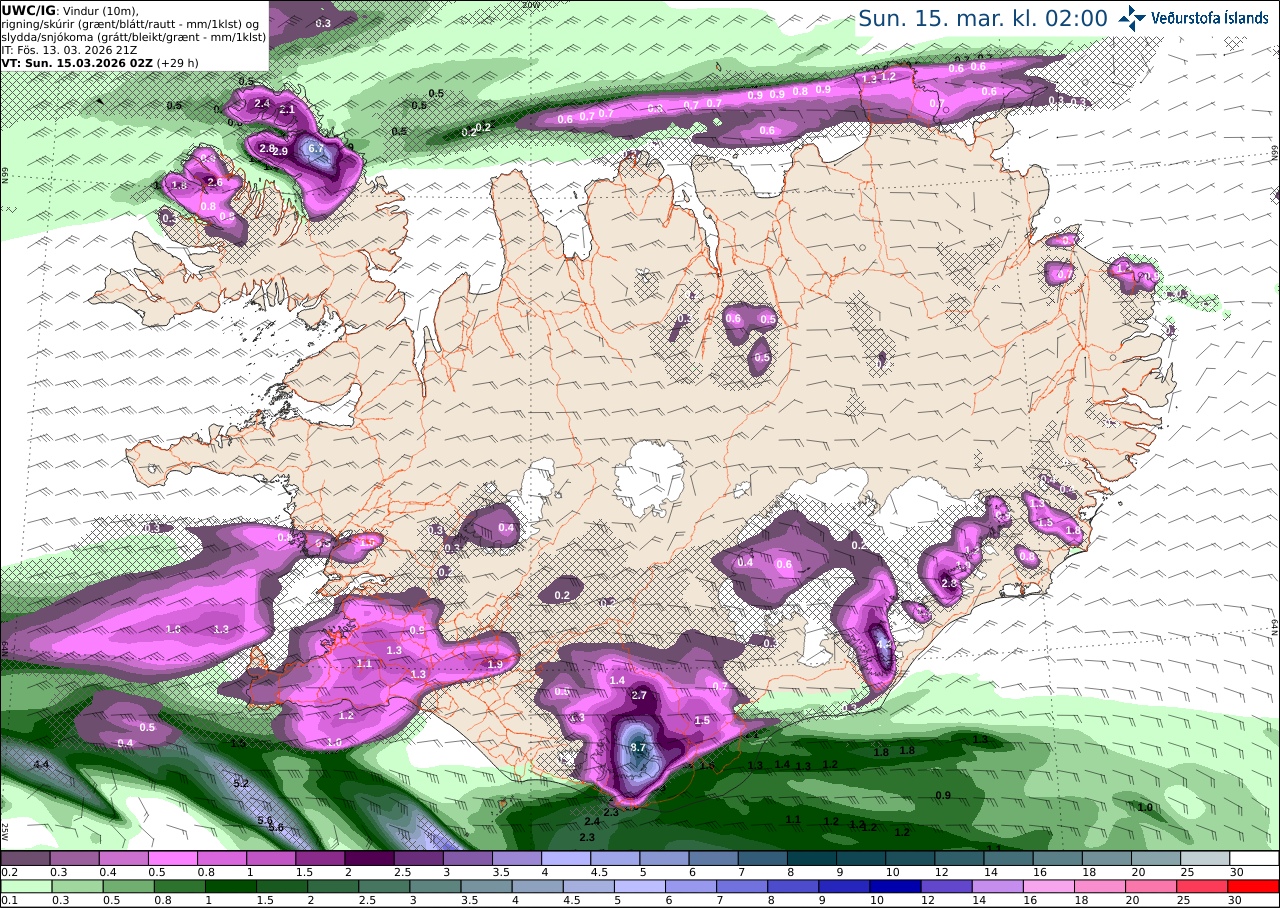Viewport: 1280px width, 908px height.
Task: Pick the lower-scale 0.1 pale green swatch
Action: 25,886
